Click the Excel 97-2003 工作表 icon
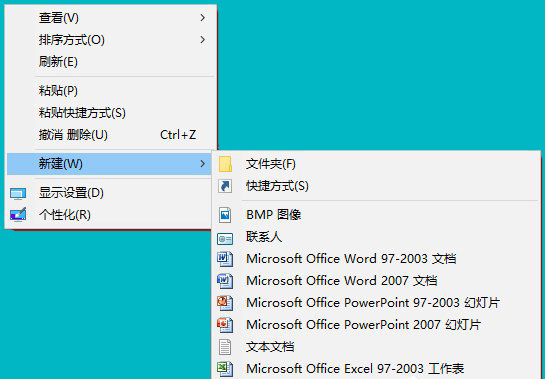 click(x=225, y=369)
